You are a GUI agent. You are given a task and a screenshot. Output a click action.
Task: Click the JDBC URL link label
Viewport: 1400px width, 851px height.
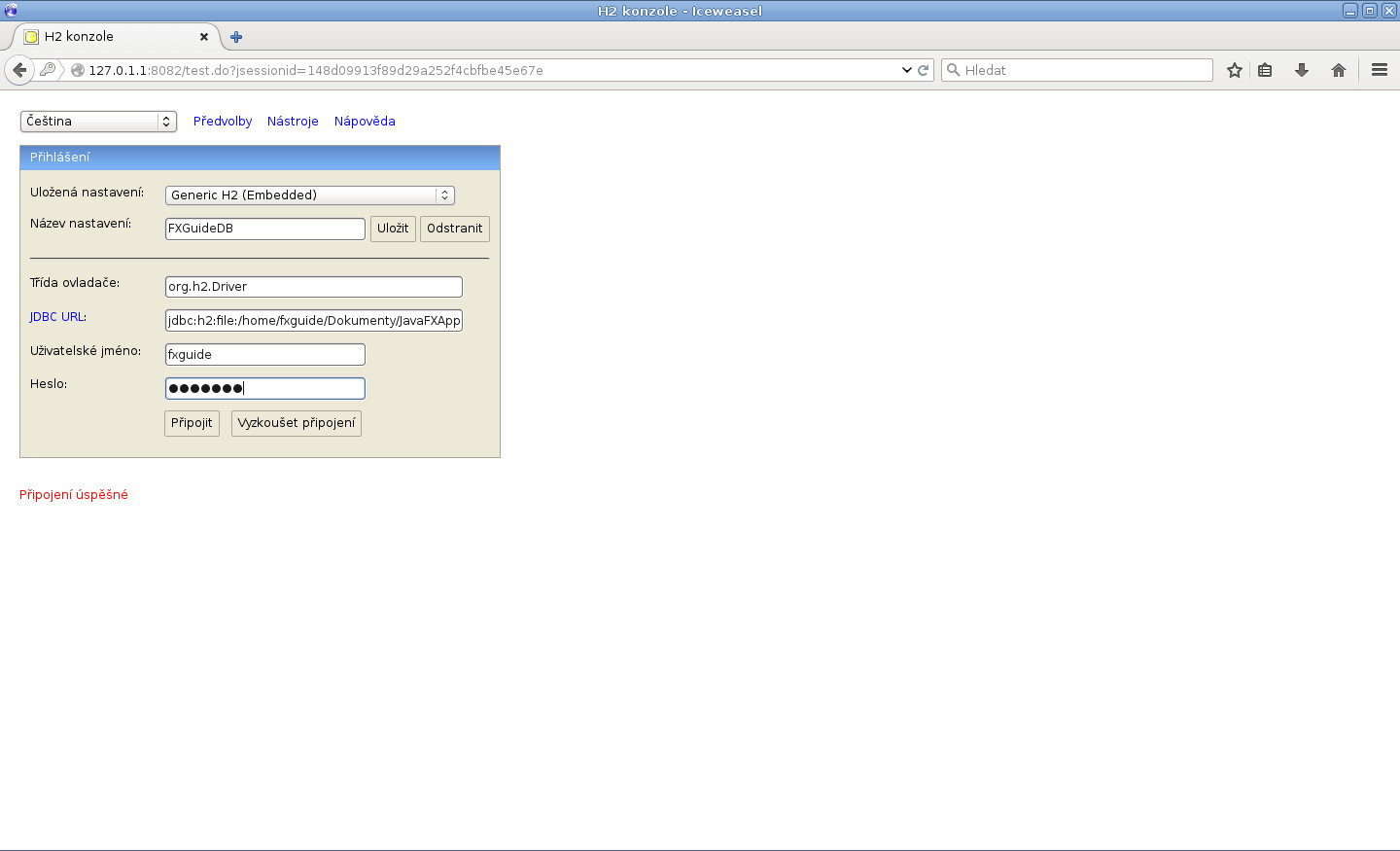click(56, 317)
